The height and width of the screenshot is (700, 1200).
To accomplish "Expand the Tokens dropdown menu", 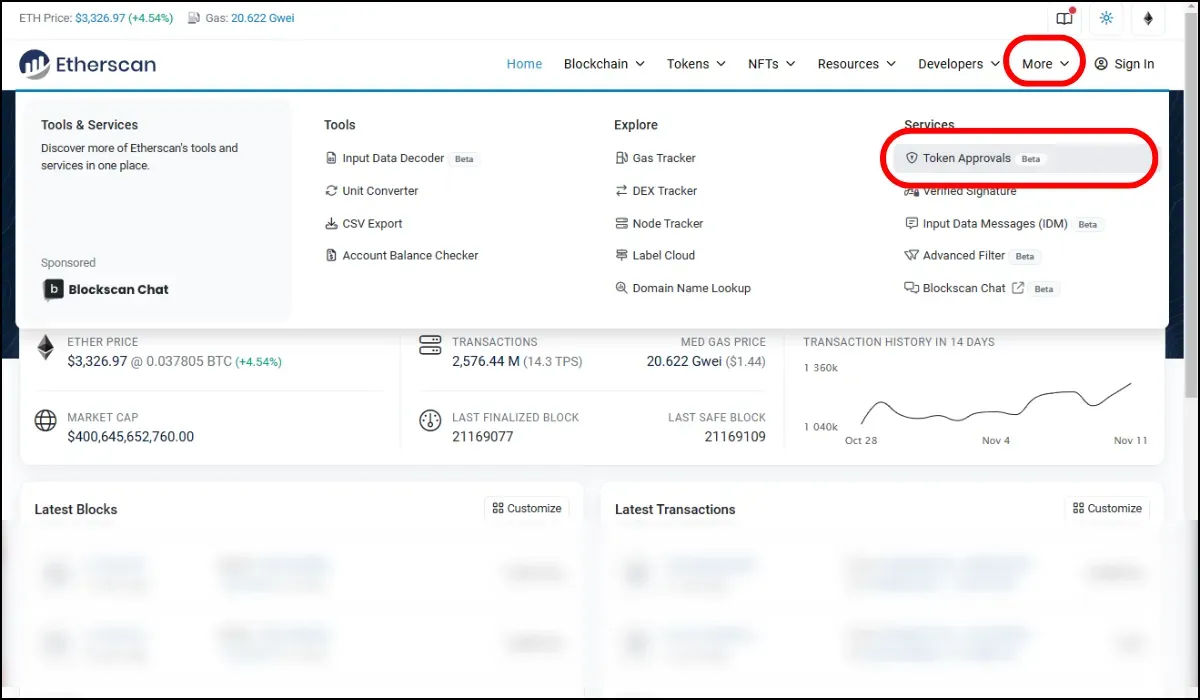I will point(697,64).
